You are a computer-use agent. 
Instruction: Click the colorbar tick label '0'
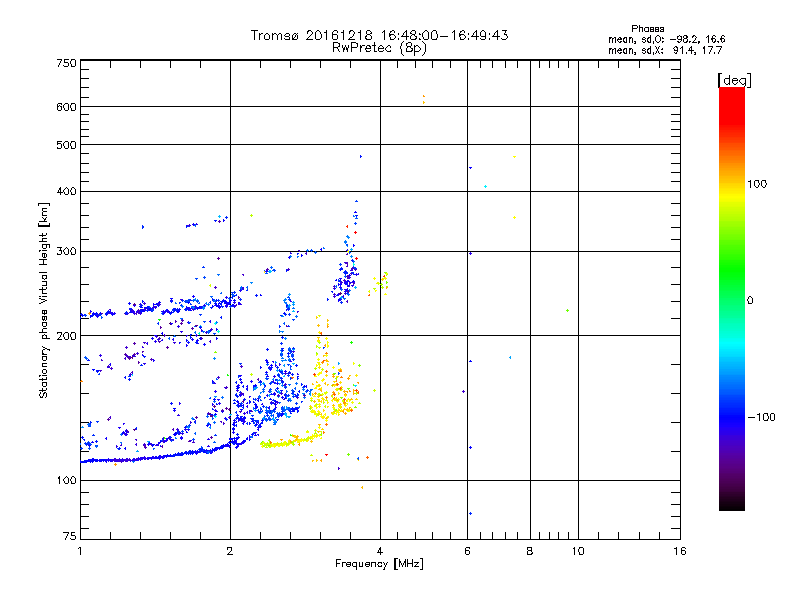750,301
